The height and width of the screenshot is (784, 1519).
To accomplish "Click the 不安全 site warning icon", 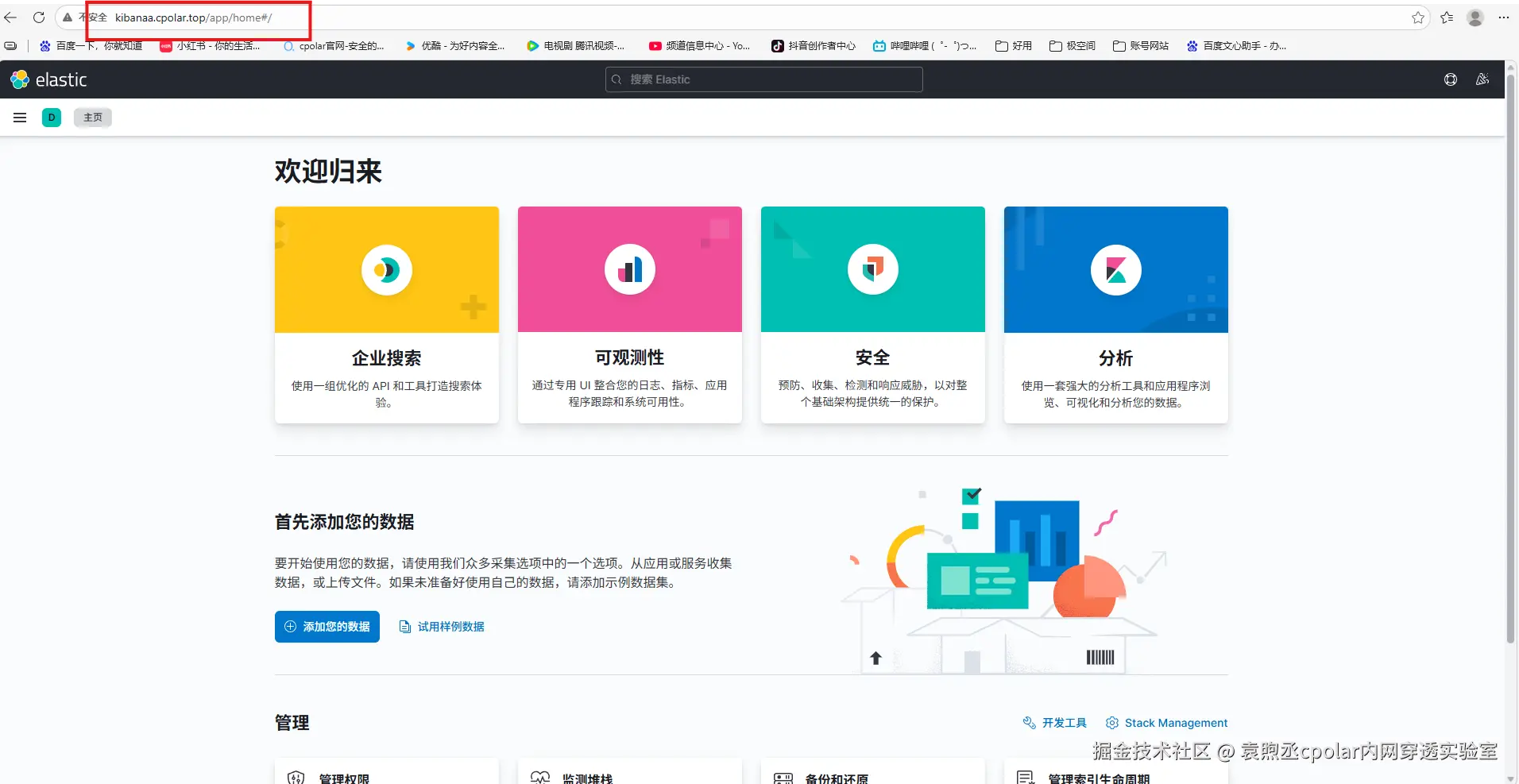I will [x=68, y=17].
